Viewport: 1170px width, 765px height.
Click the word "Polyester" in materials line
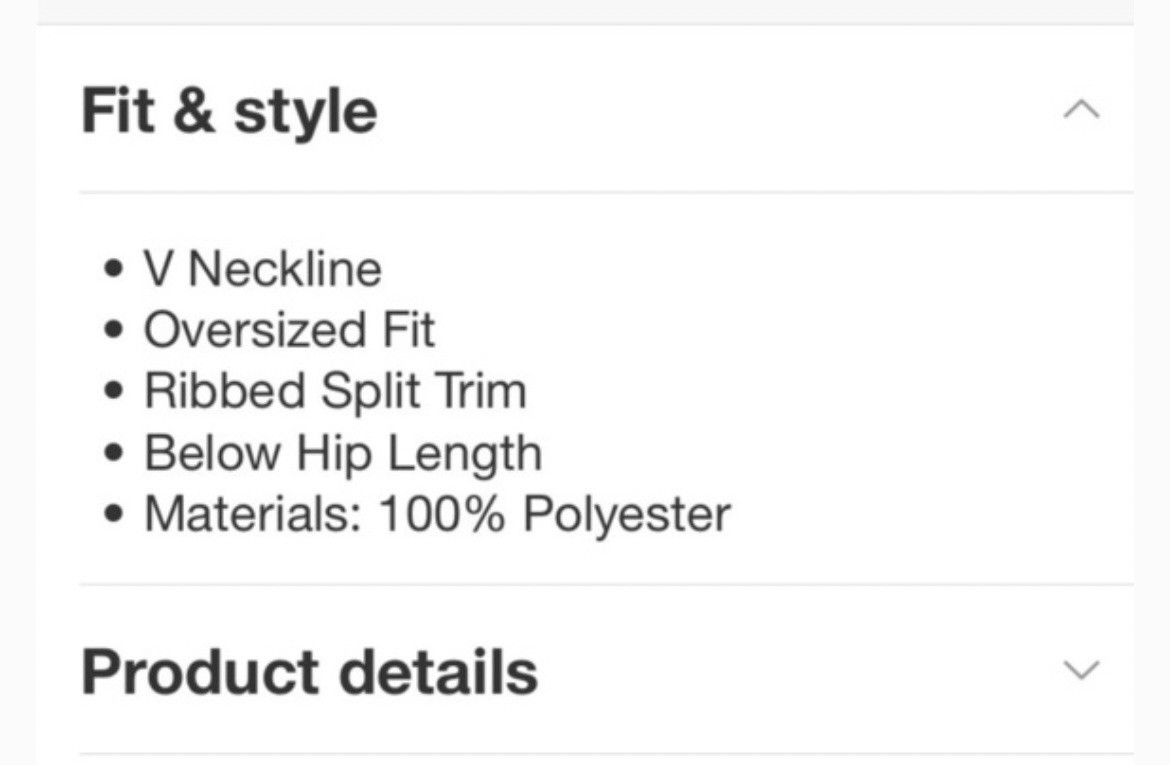pos(627,514)
